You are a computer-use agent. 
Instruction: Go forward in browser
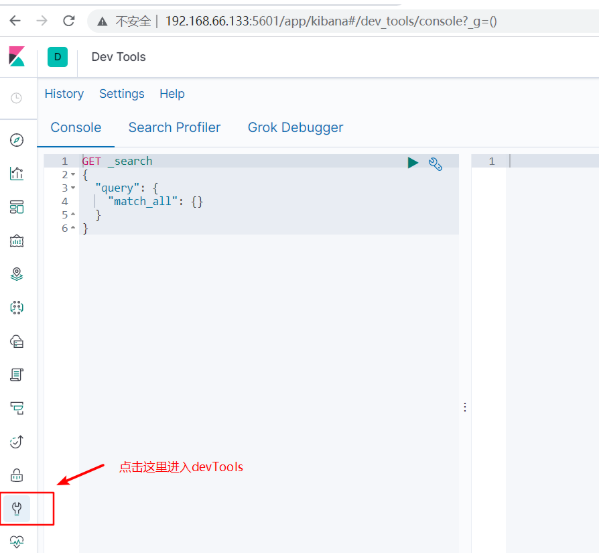[x=42, y=21]
